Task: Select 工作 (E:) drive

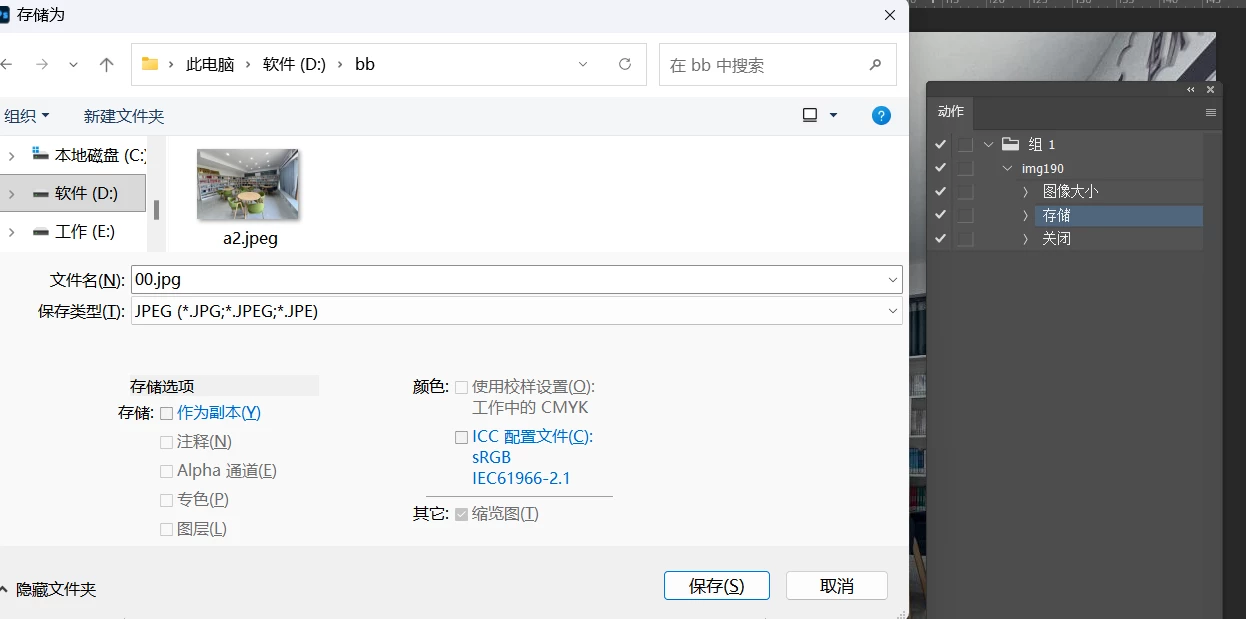Action: 73,231
